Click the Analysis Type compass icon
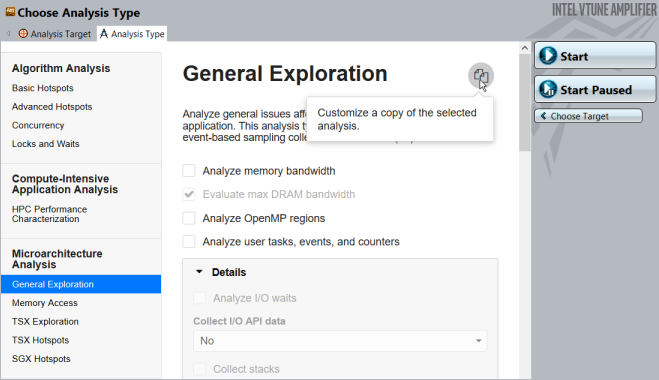Viewport: 659px width, 380px height. point(104,34)
